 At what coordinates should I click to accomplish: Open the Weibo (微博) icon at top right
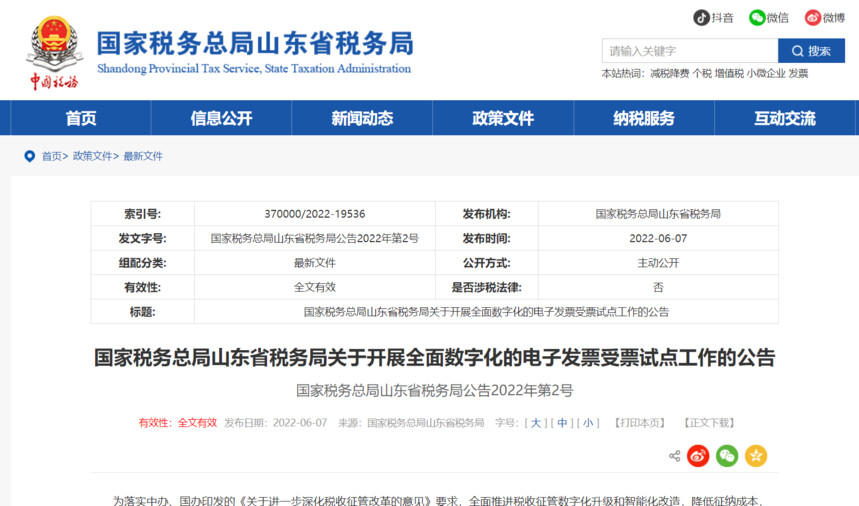click(x=813, y=18)
